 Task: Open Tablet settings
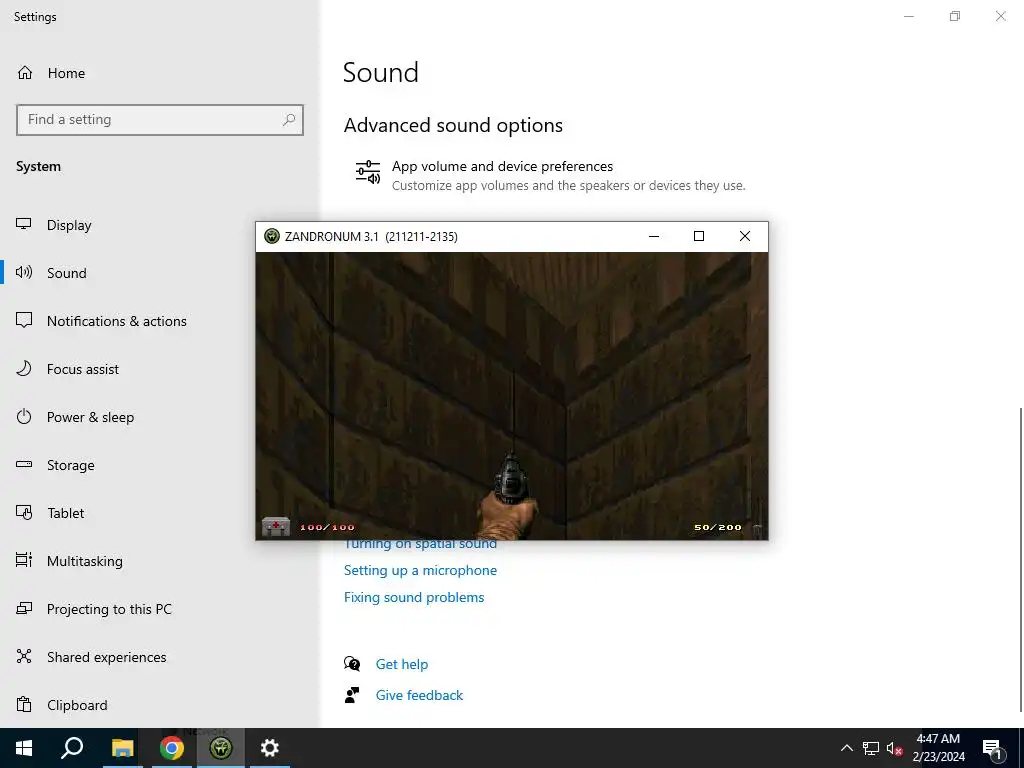click(x=65, y=513)
